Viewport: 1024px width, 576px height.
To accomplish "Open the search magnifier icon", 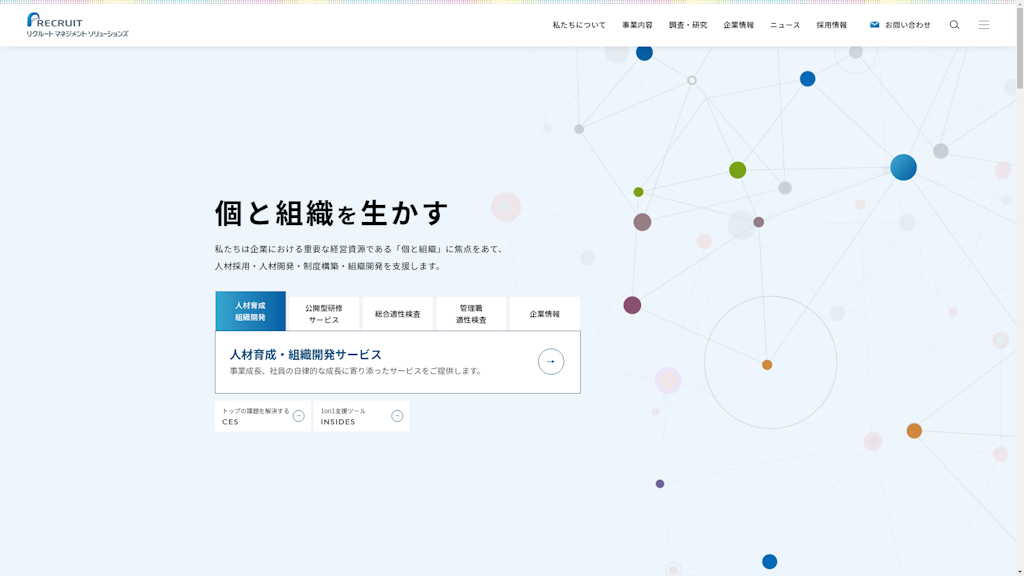I will point(954,25).
